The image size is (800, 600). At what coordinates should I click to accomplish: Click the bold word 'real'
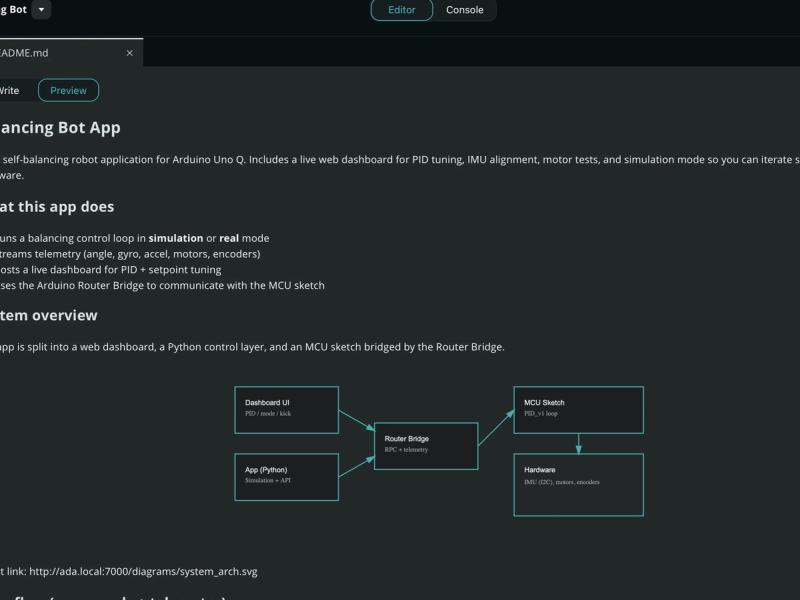tap(229, 238)
